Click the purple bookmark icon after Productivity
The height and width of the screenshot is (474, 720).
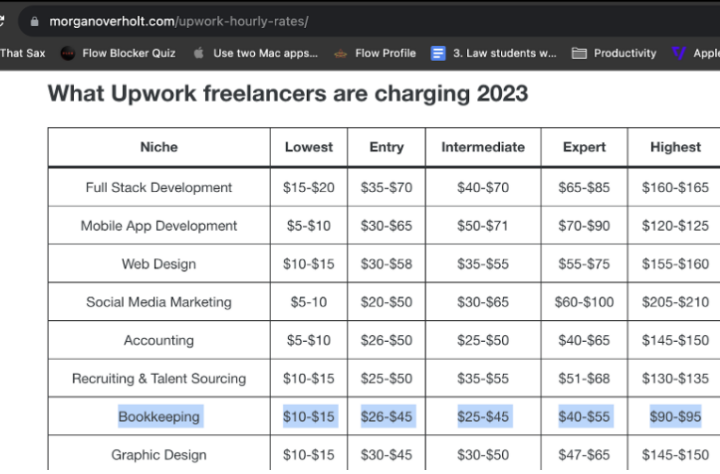point(680,53)
